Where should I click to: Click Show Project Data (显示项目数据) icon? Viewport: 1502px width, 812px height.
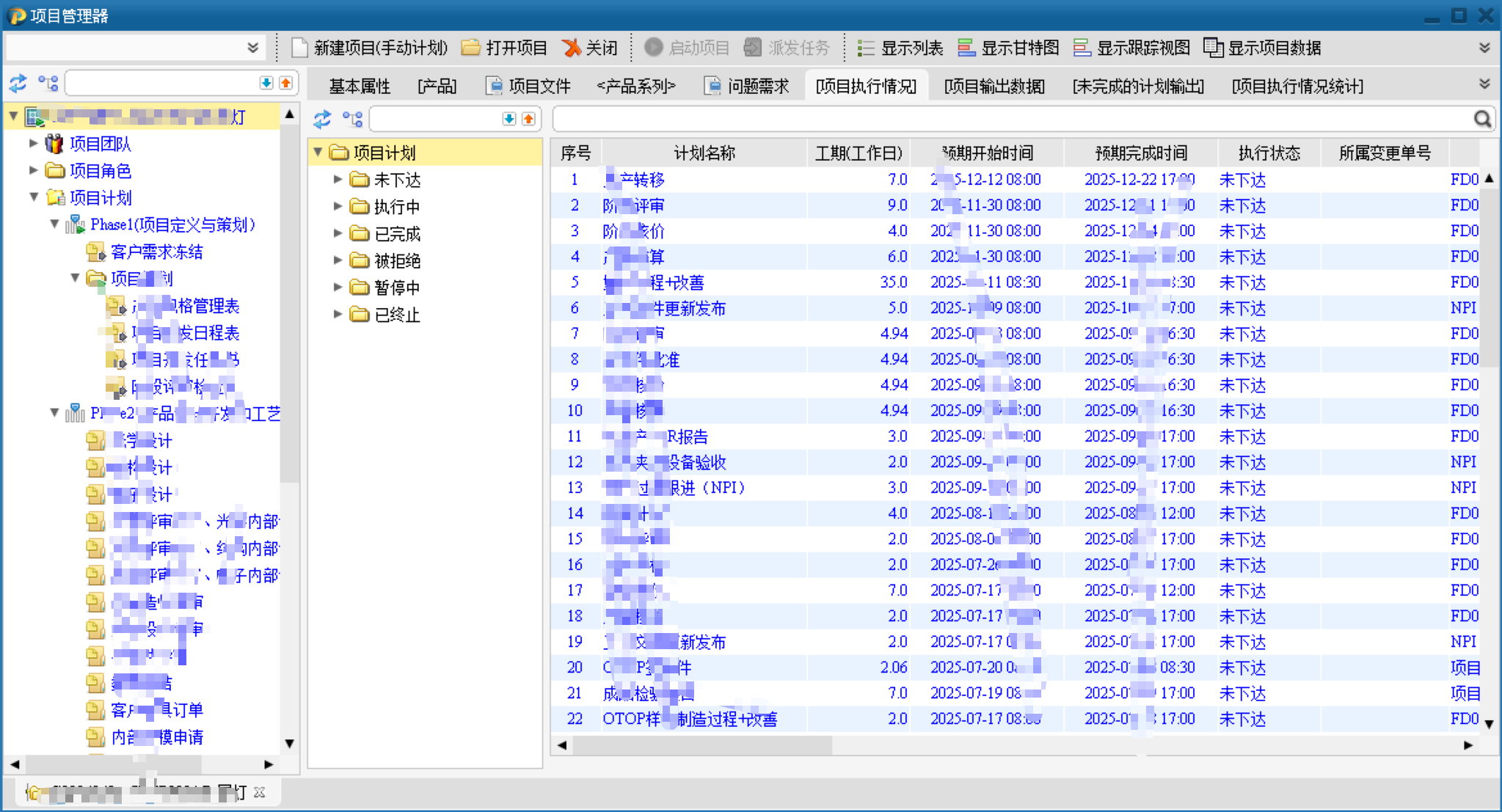[x=1214, y=48]
